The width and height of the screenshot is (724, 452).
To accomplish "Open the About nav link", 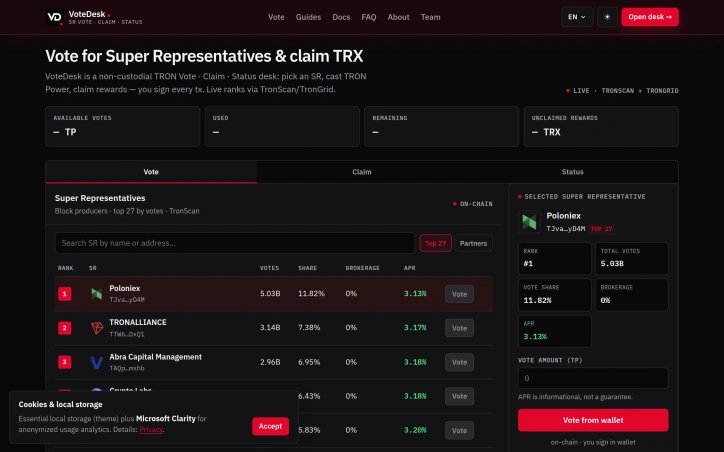I will 398,17.
